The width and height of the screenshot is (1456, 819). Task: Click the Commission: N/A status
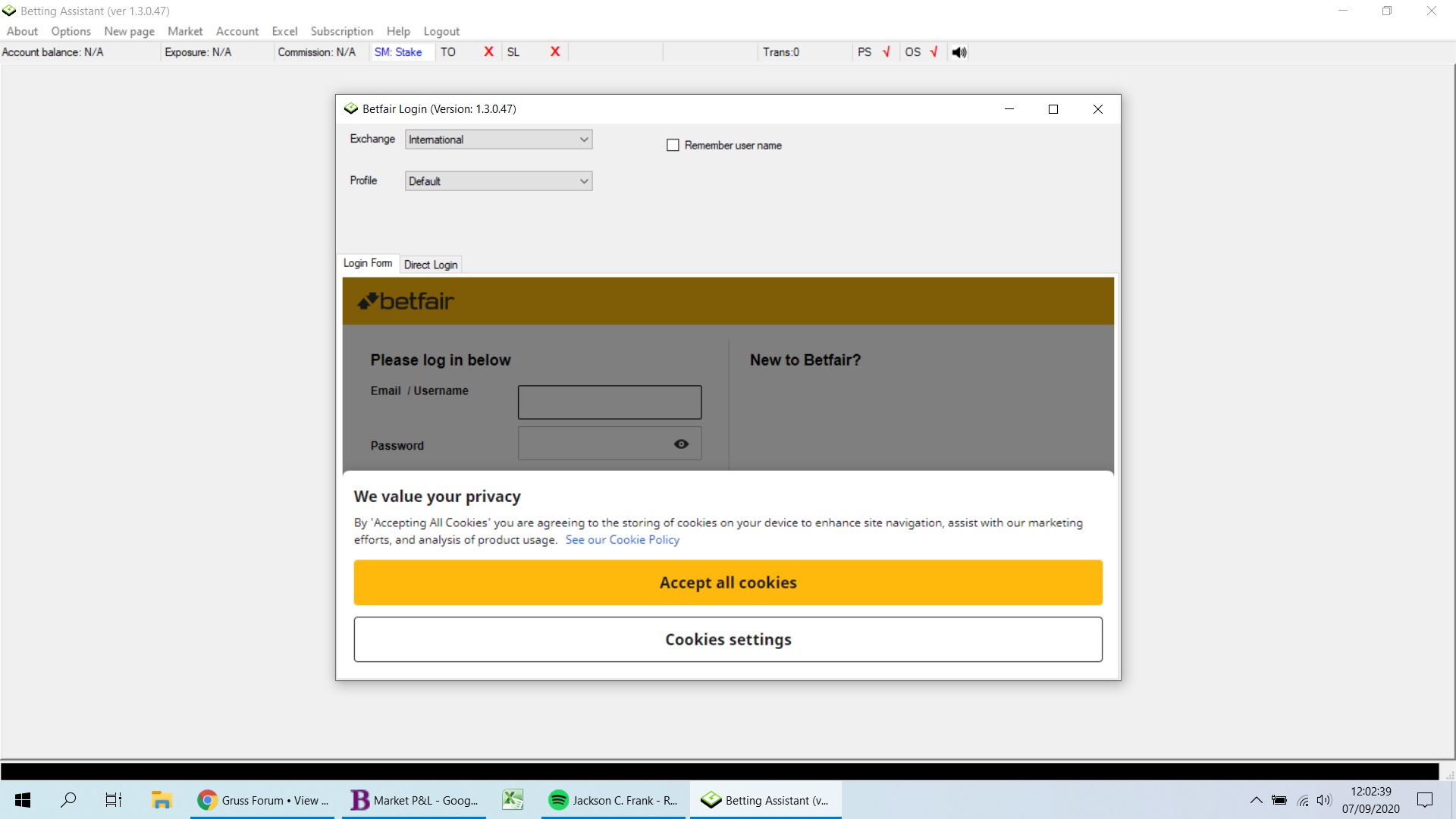(x=316, y=52)
